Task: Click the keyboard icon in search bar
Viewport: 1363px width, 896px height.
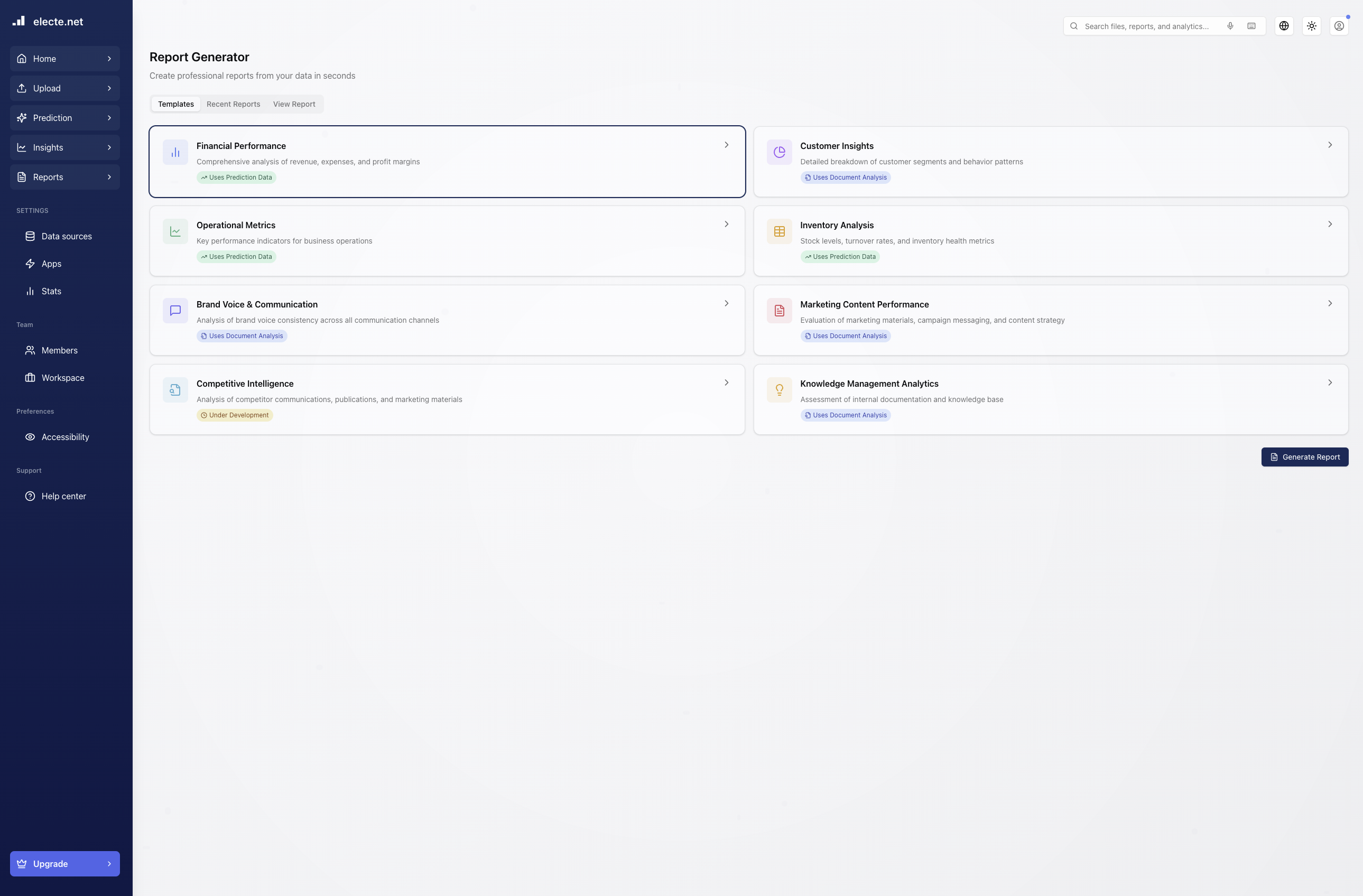Action: 1251,26
